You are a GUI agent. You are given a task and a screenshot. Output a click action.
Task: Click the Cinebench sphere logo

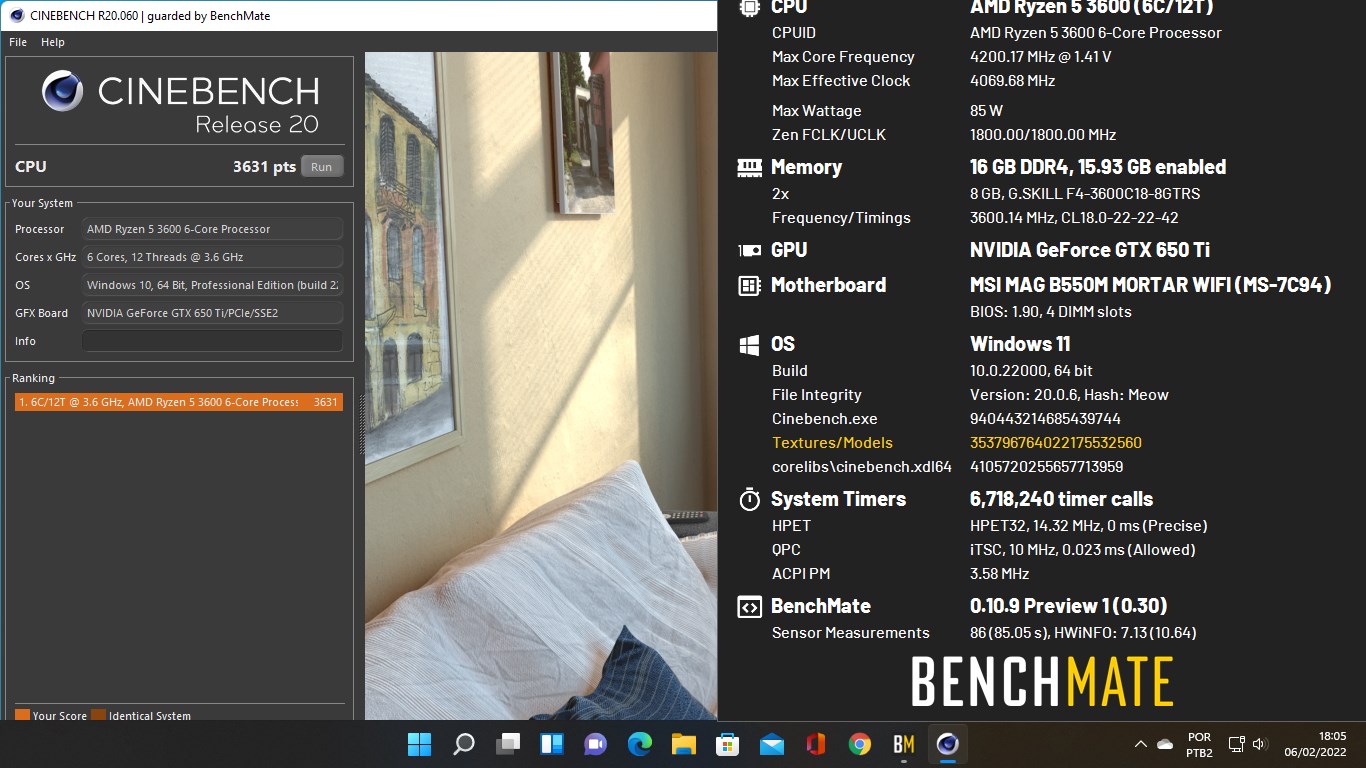(x=63, y=91)
